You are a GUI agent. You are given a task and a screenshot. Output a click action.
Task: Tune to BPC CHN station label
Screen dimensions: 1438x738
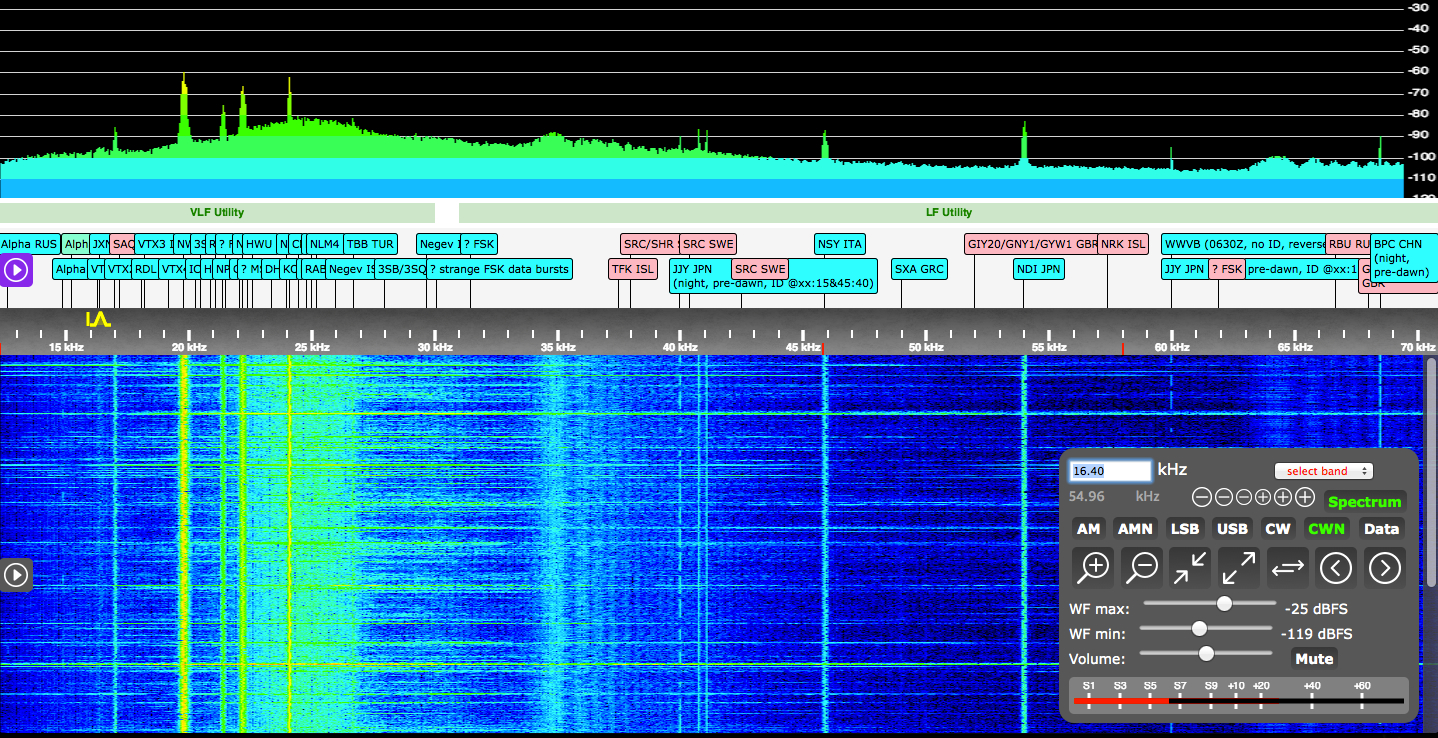(1403, 257)
